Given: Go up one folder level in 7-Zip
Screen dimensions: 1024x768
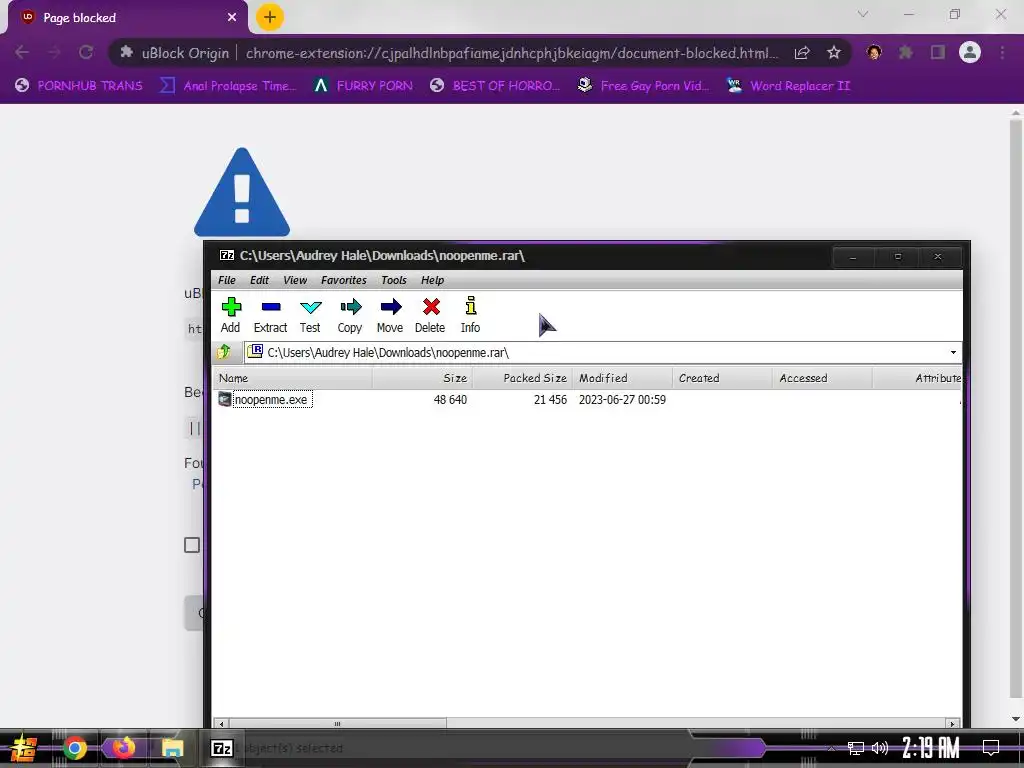Looking at the screenshot, I should 224,352.
